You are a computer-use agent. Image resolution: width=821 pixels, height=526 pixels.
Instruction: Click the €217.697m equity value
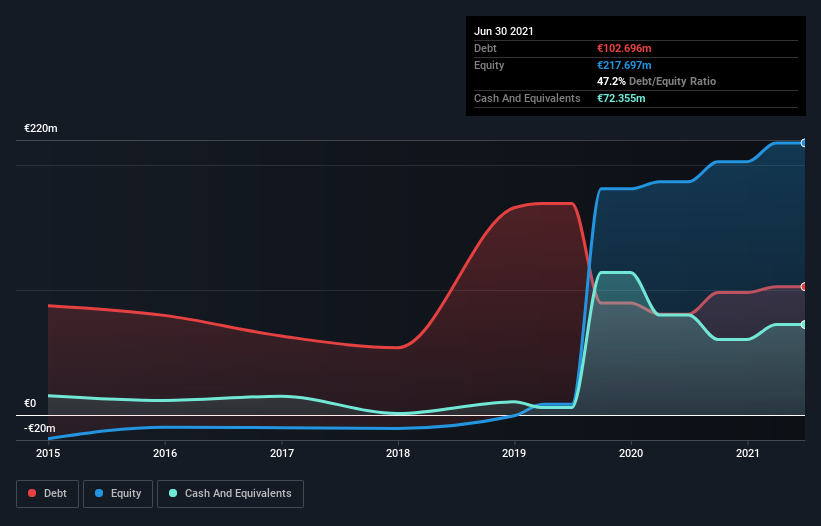pos(624,65)
